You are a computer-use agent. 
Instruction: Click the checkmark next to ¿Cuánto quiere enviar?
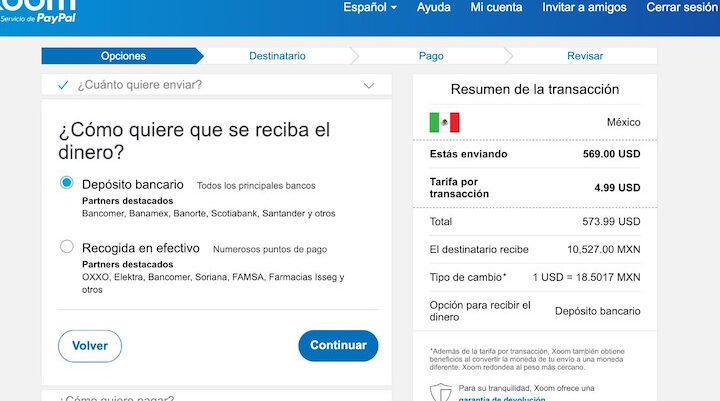pyautogui.click(x=63, y=85)
